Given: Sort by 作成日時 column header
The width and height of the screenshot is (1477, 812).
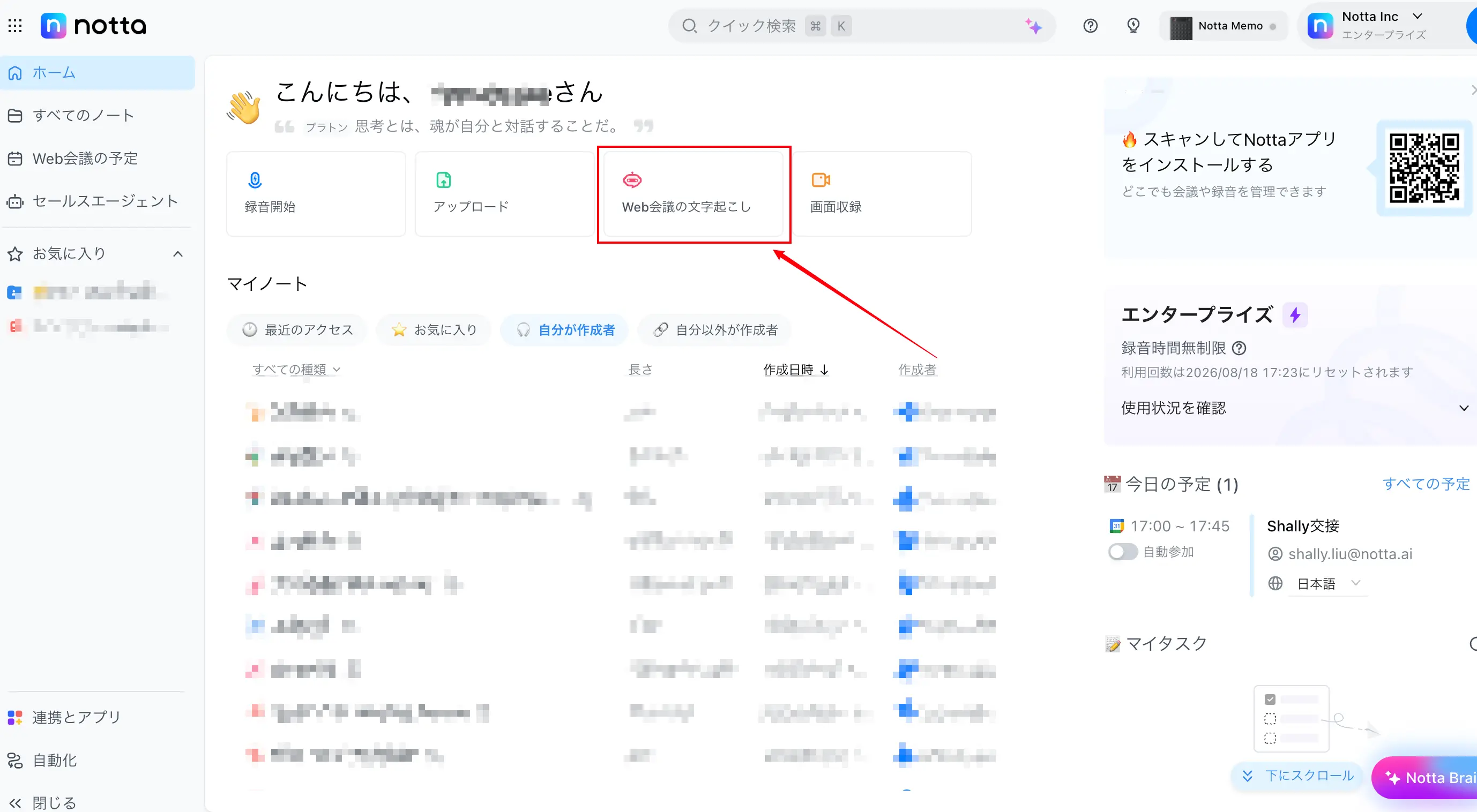Looking at the screenshot, I should click(796, 370).
